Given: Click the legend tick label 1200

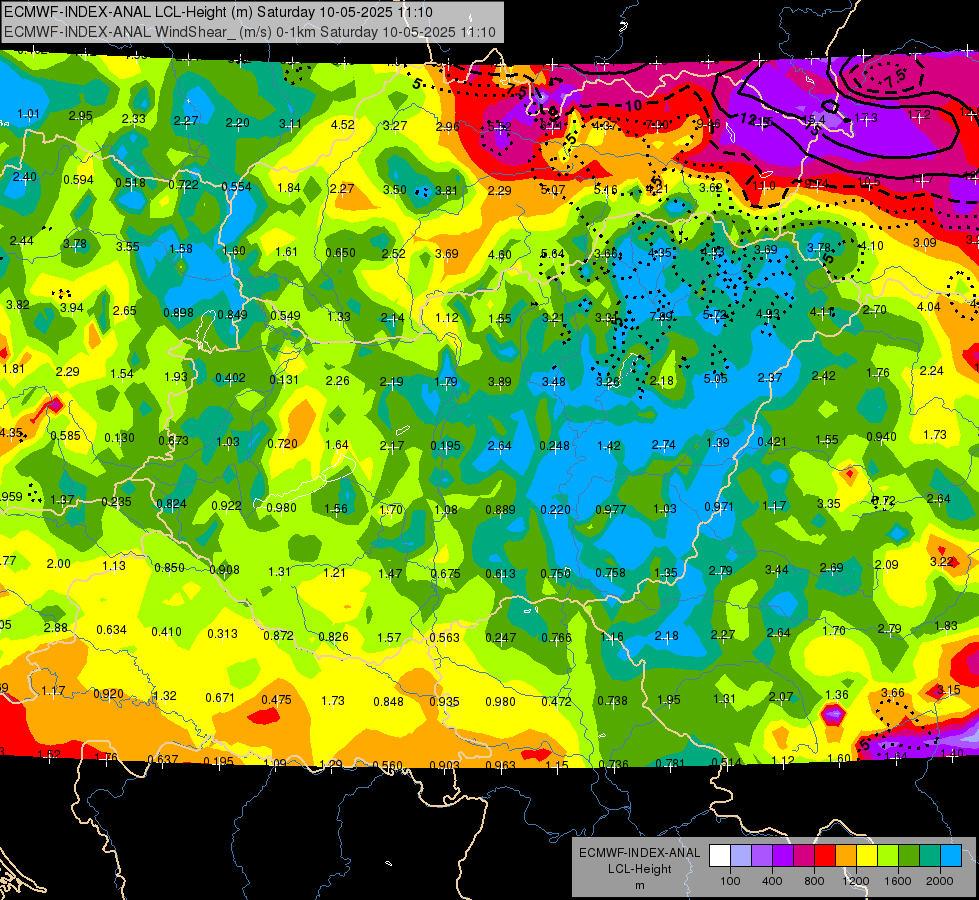Looking at the screenshot, I should [x=855, y=881].
